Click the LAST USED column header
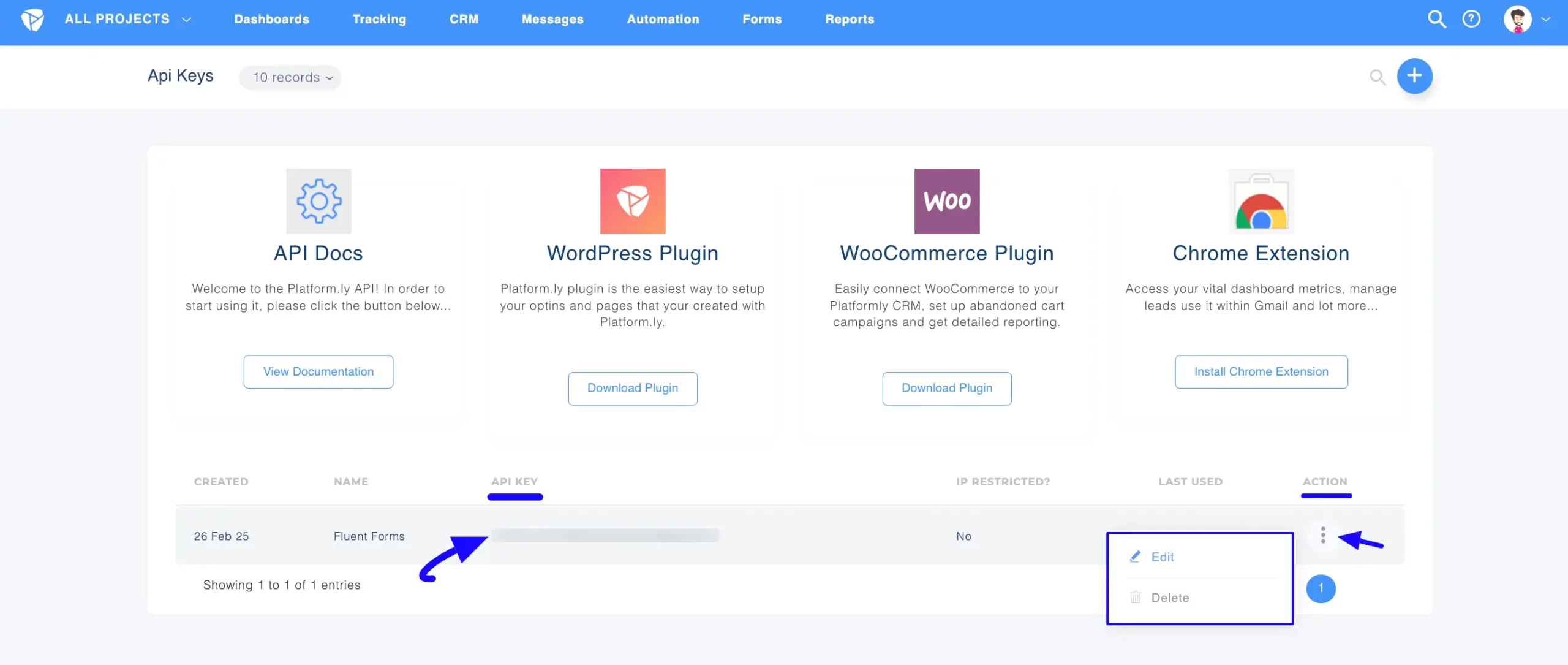Viewport: 1568px width, 665px height. tap(1190, 482)
